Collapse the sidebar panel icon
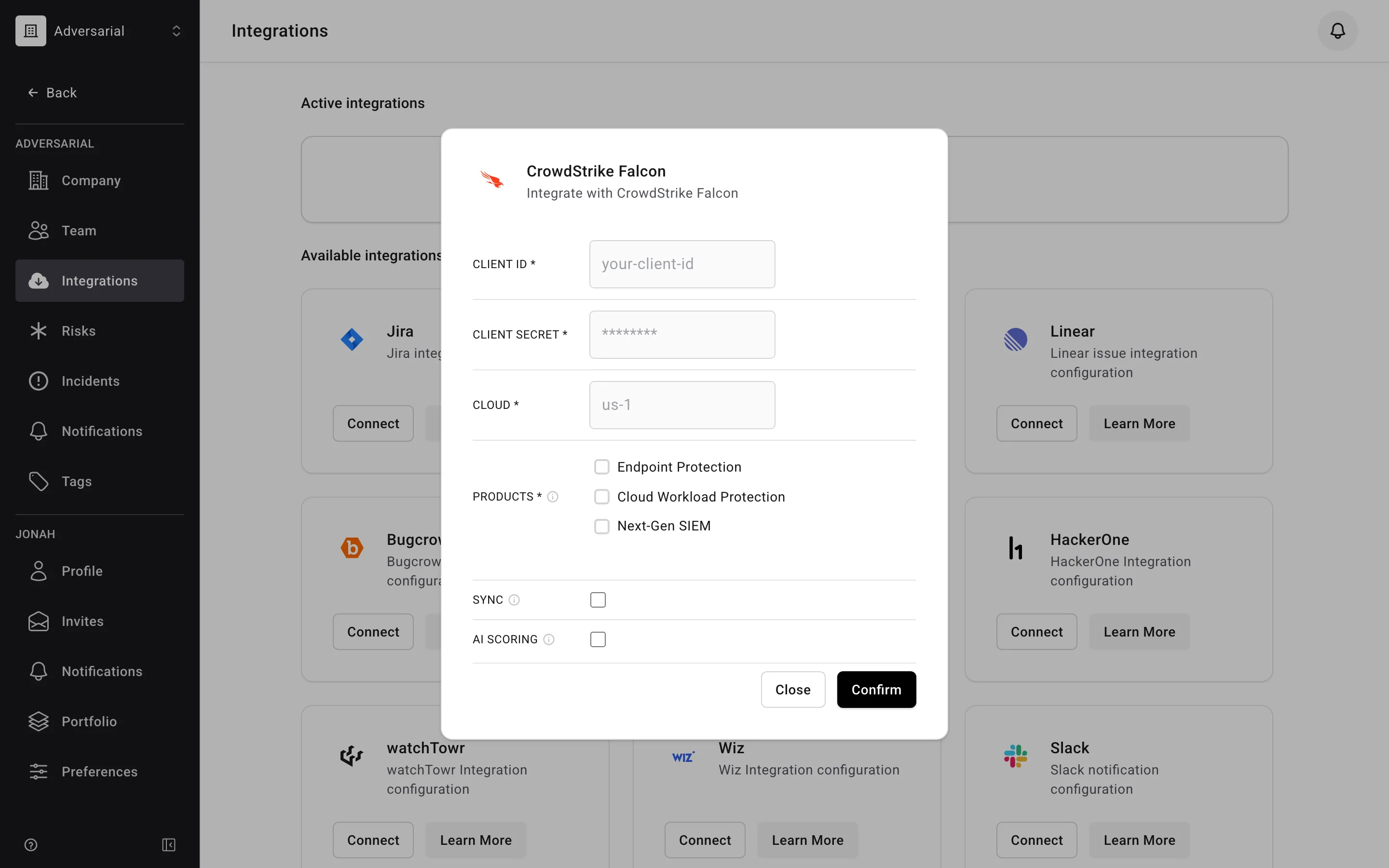Screen dimensions: 1389x868 coord(169,845)
